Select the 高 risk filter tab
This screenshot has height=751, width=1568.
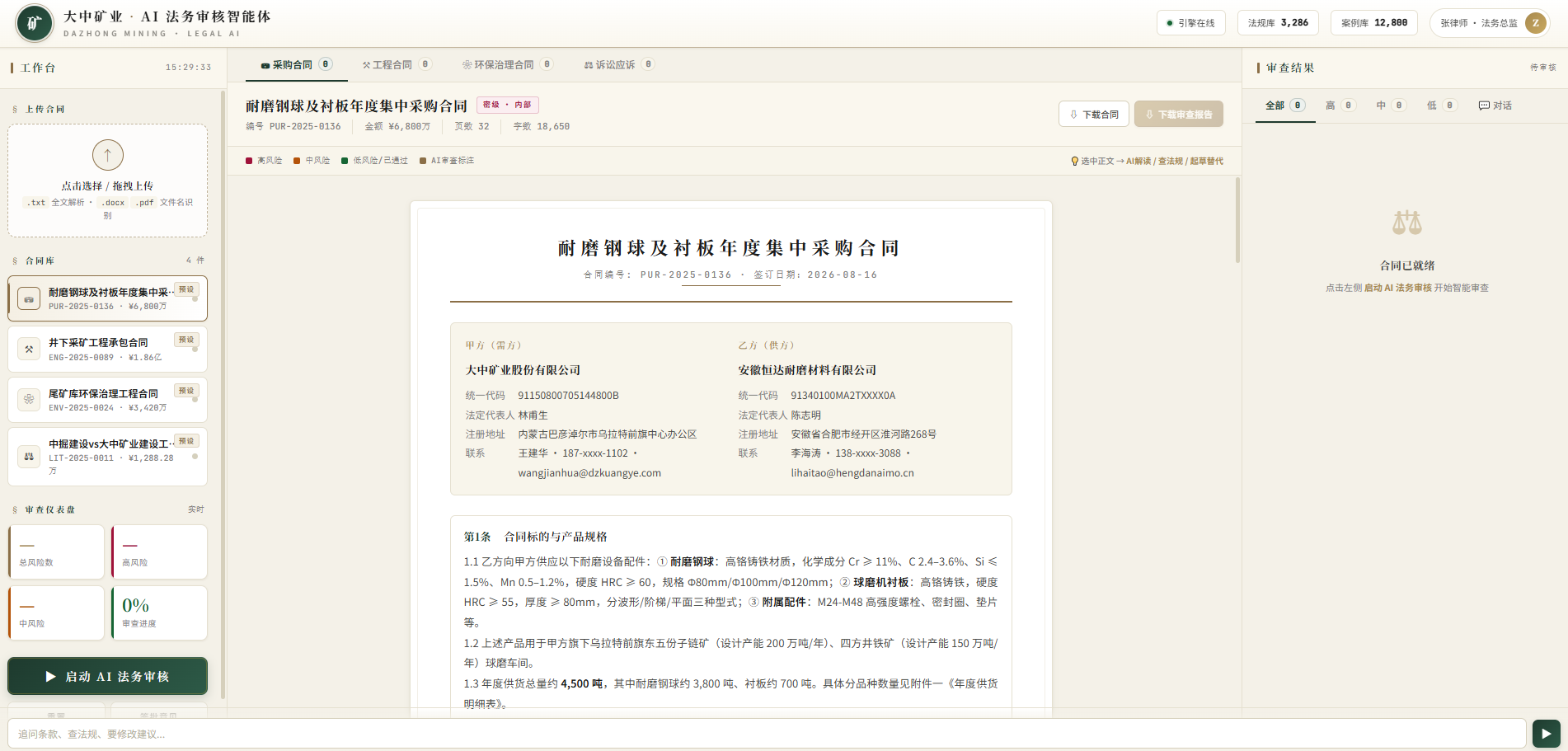(1340, 106)
